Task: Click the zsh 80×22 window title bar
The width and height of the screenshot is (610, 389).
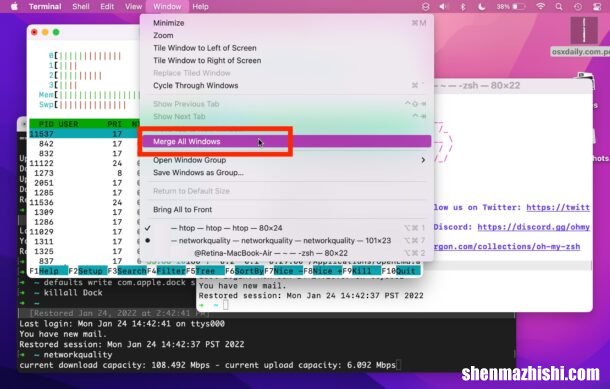Action: tap(513, 85)
